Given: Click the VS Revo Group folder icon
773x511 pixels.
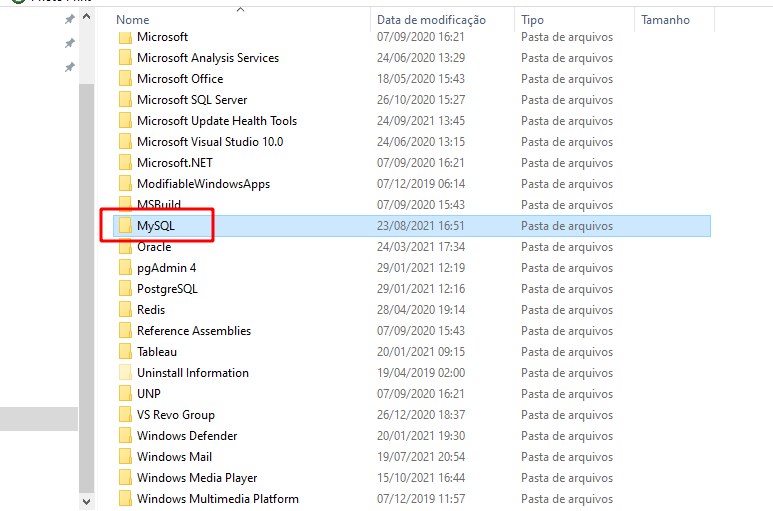Looking at the screenshot, I should [x=125, y=415].
